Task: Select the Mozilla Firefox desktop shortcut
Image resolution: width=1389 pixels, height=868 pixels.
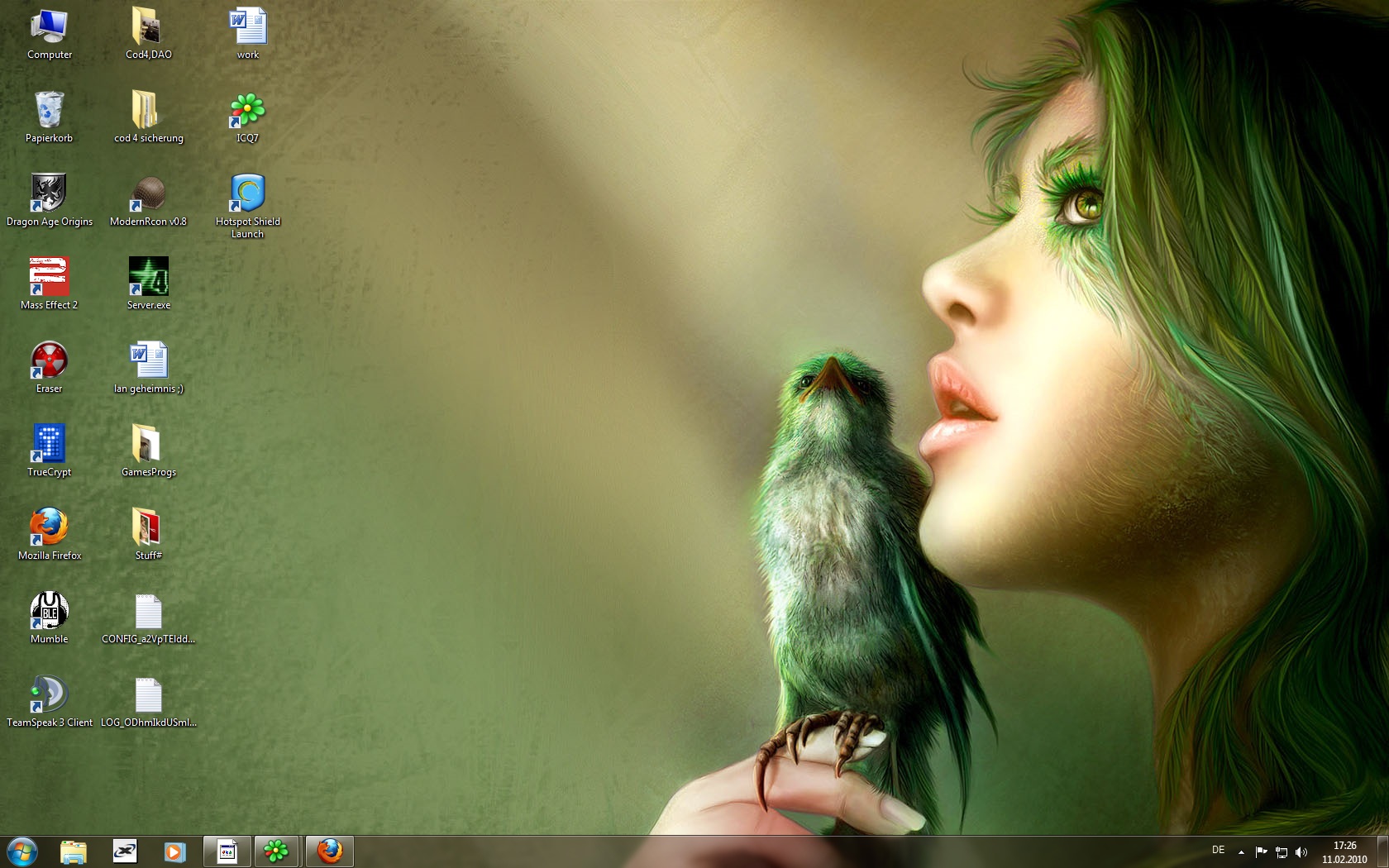Action: click(50, 535)
